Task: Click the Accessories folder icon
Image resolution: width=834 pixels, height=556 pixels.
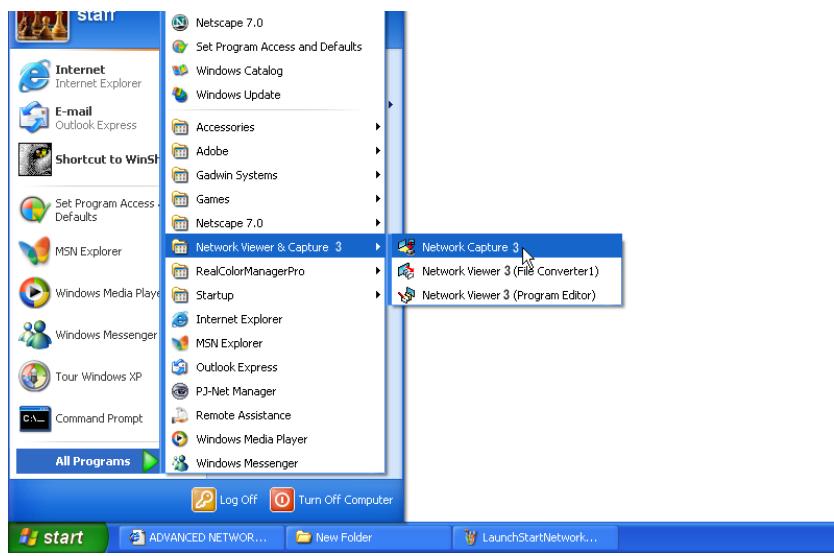Action: tap(180, 127)
